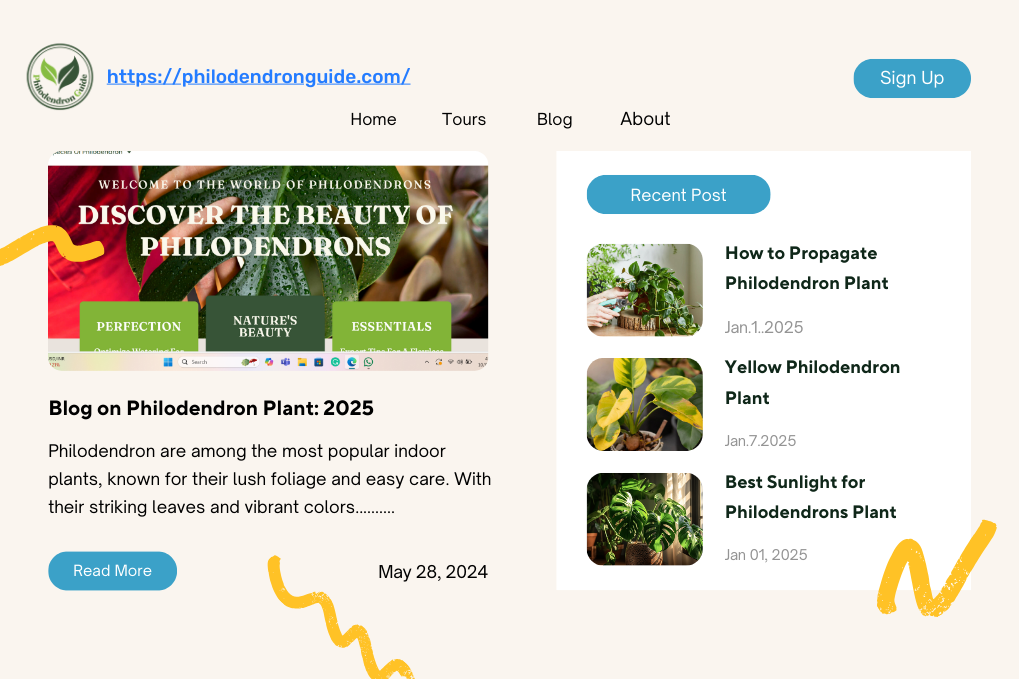Open the Windows Start icon in taskbar

click(168, 362)
